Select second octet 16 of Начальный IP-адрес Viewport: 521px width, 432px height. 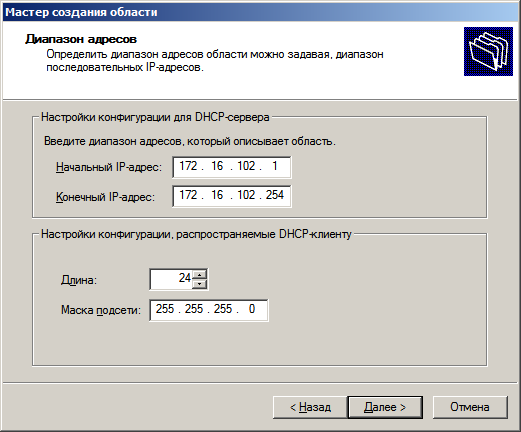coord(217,166)
